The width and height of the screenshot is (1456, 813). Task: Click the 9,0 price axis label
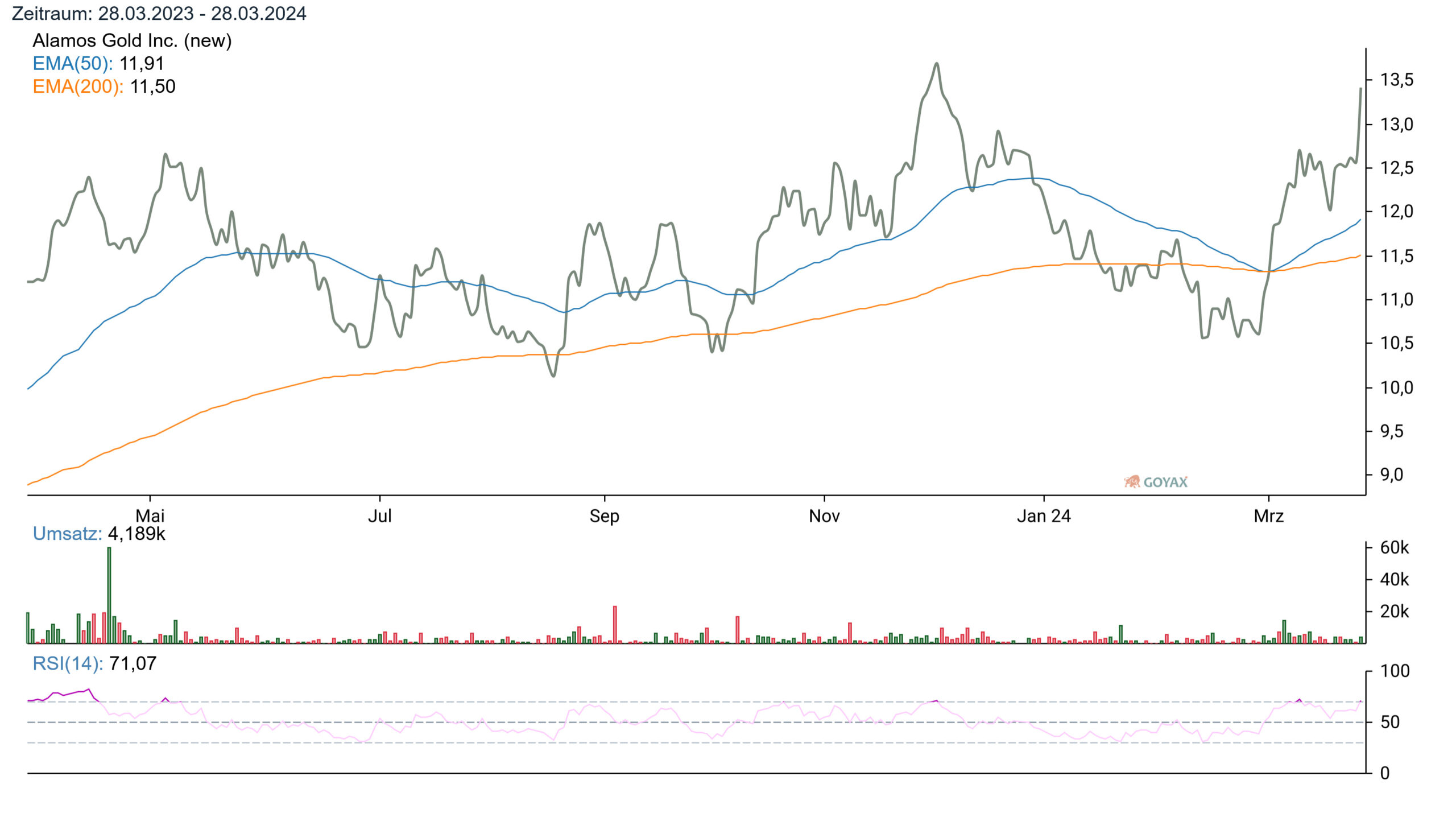point(1392,474)
